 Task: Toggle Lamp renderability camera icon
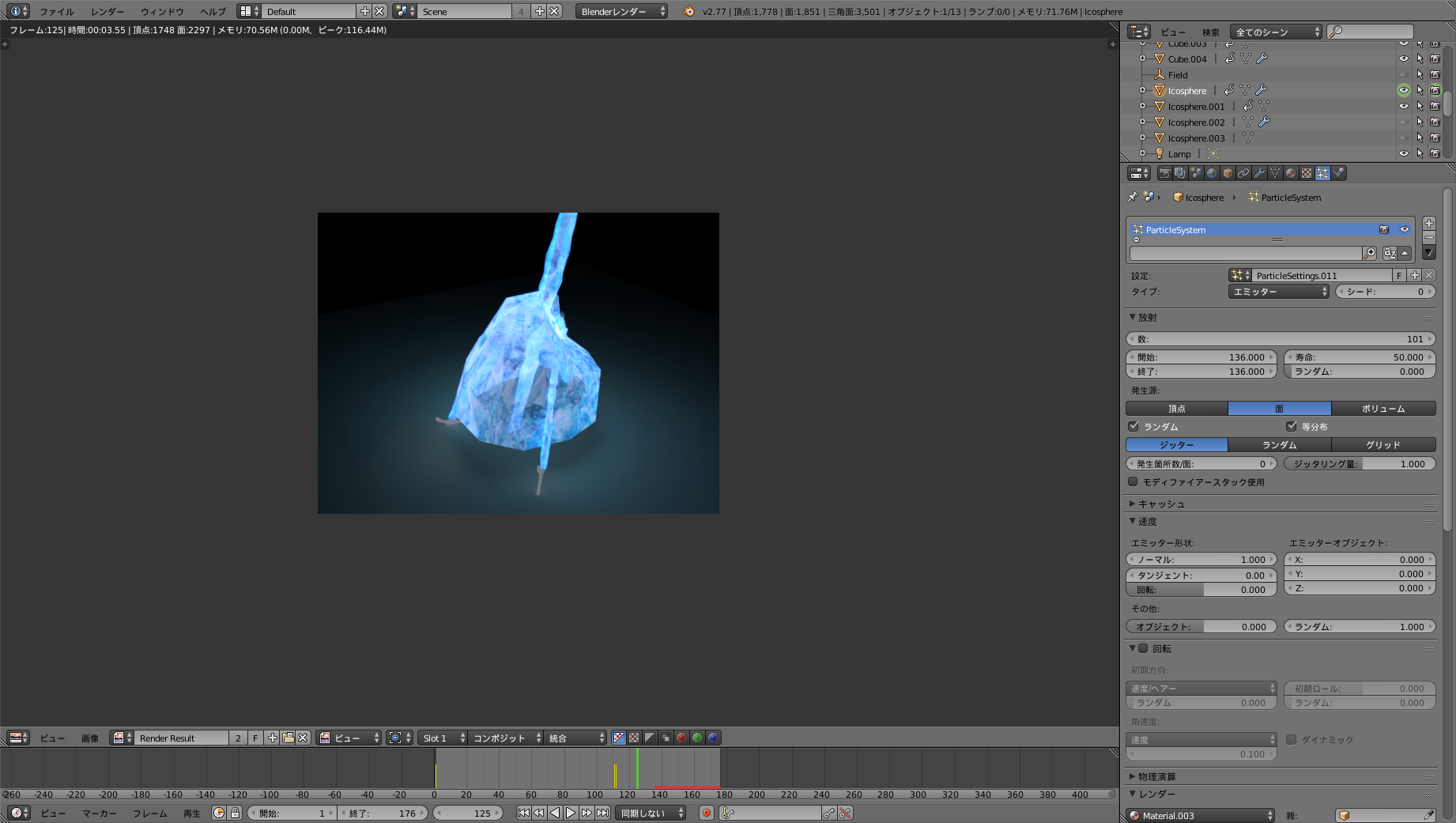point(1435,153)
